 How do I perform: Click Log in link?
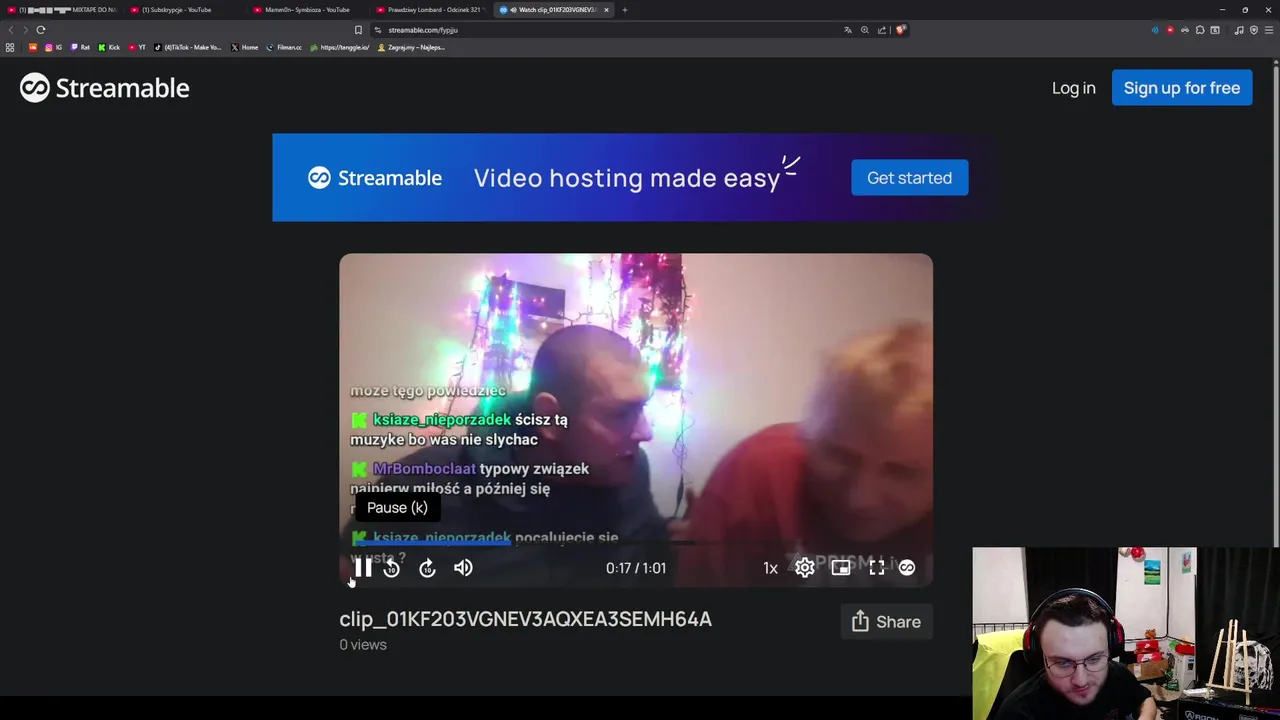tap(1073, 88)
